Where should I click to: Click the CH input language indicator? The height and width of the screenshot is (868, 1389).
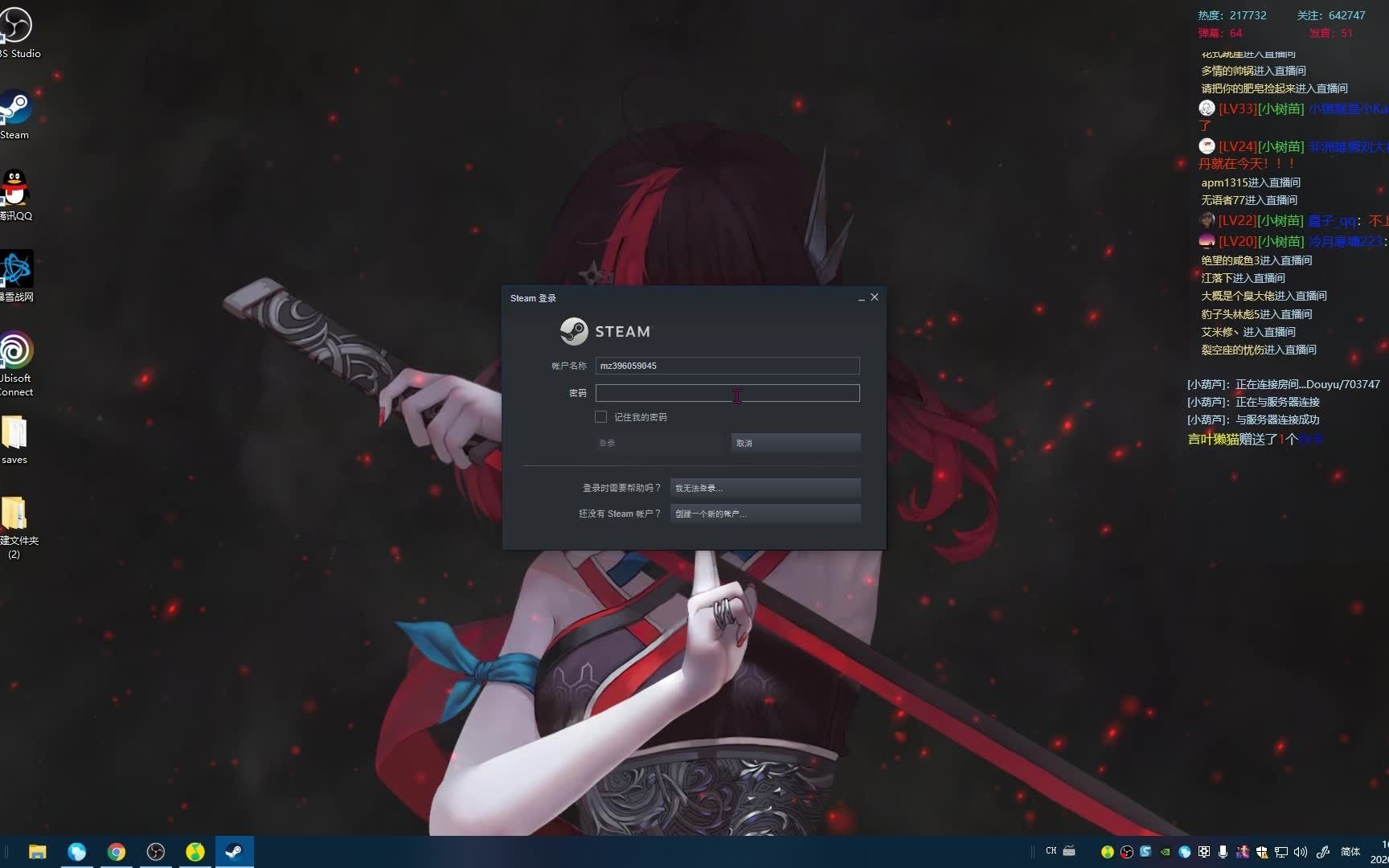[x=1051, y=850]
